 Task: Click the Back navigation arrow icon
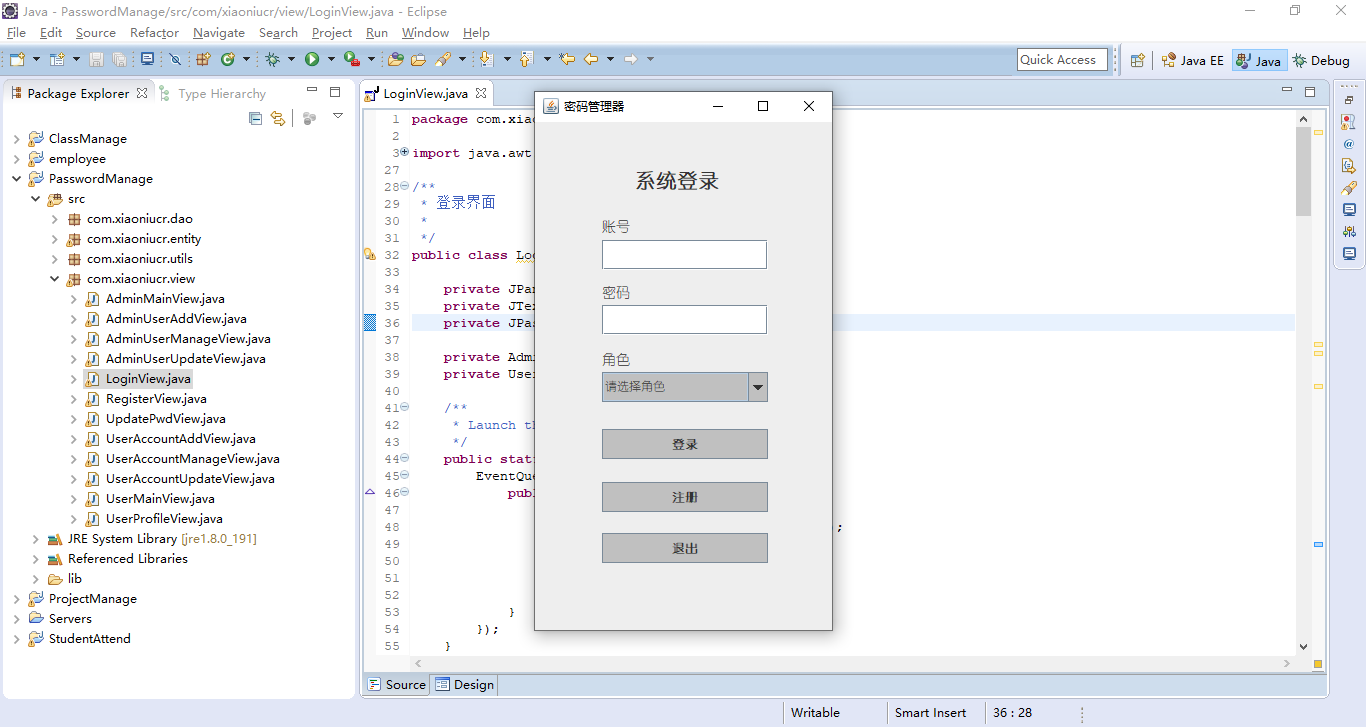591,59
